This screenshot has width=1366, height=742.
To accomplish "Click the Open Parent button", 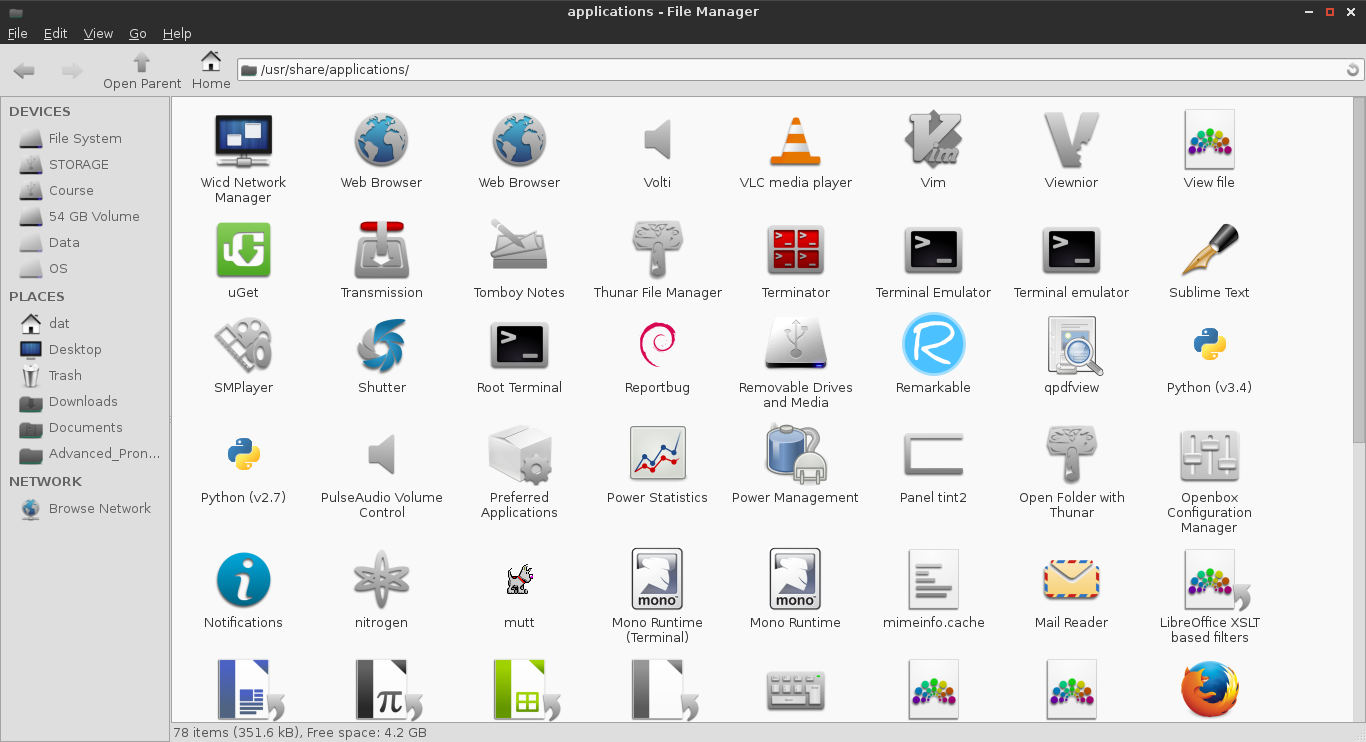I will [x=142, y=70].
